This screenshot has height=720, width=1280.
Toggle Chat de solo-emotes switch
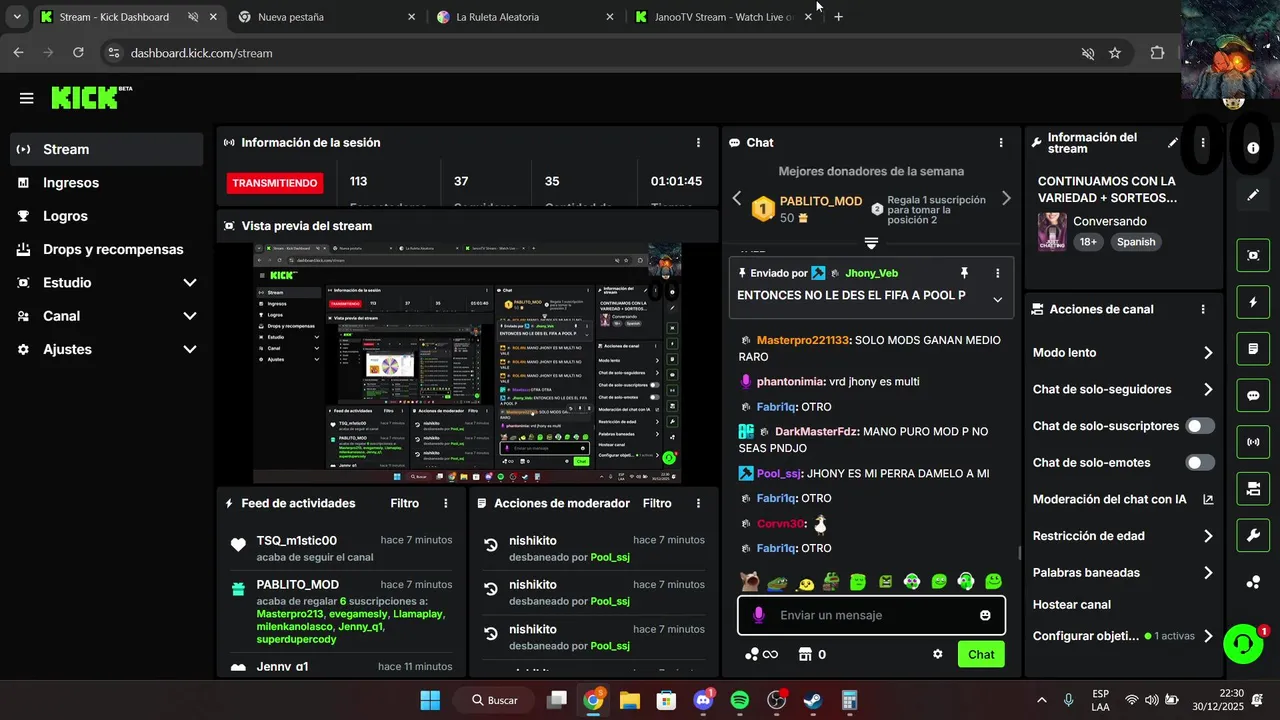(x=1200, y=463)
